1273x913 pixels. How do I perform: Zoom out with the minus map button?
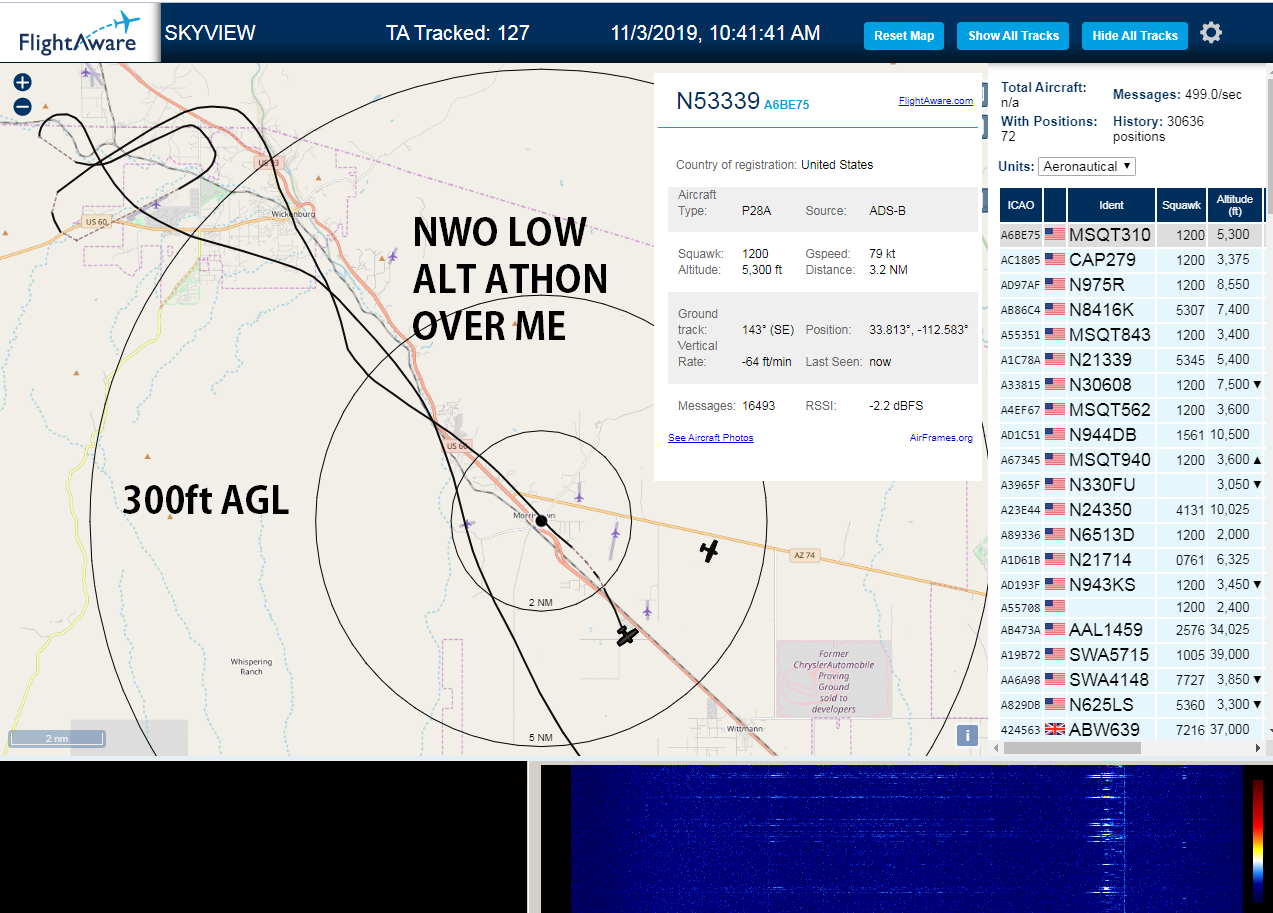pos(23,107)
